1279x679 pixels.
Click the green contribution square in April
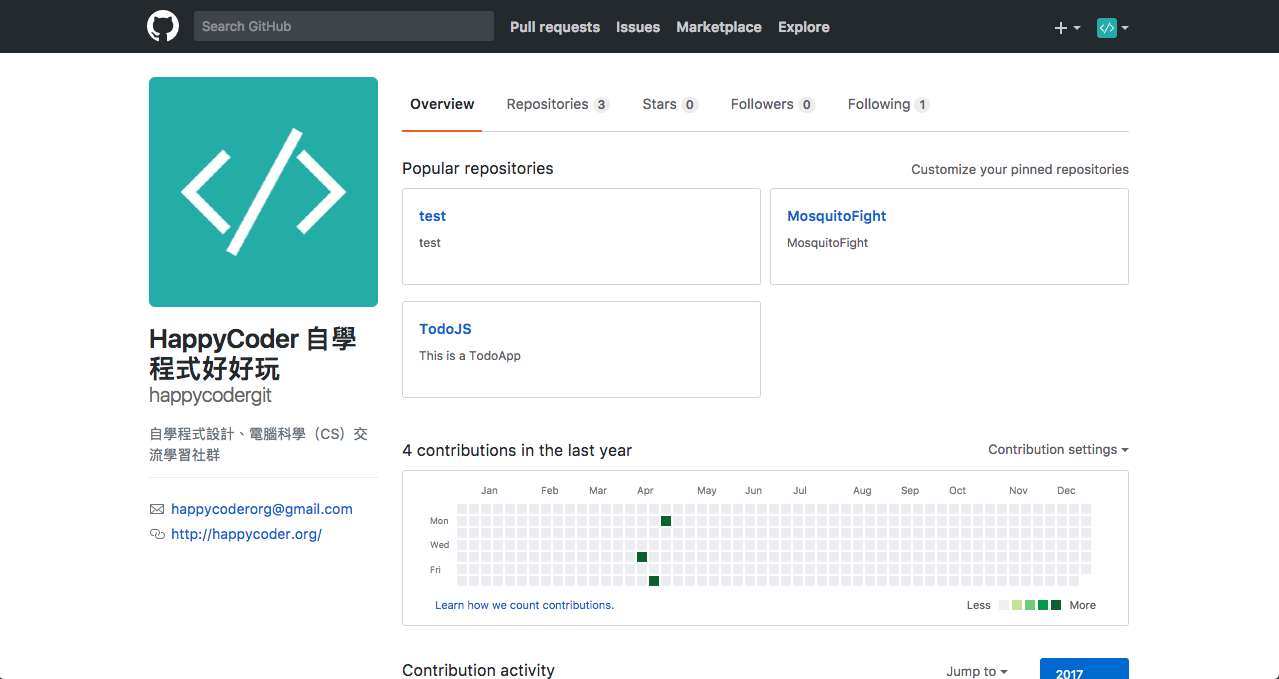coord(666,520)
